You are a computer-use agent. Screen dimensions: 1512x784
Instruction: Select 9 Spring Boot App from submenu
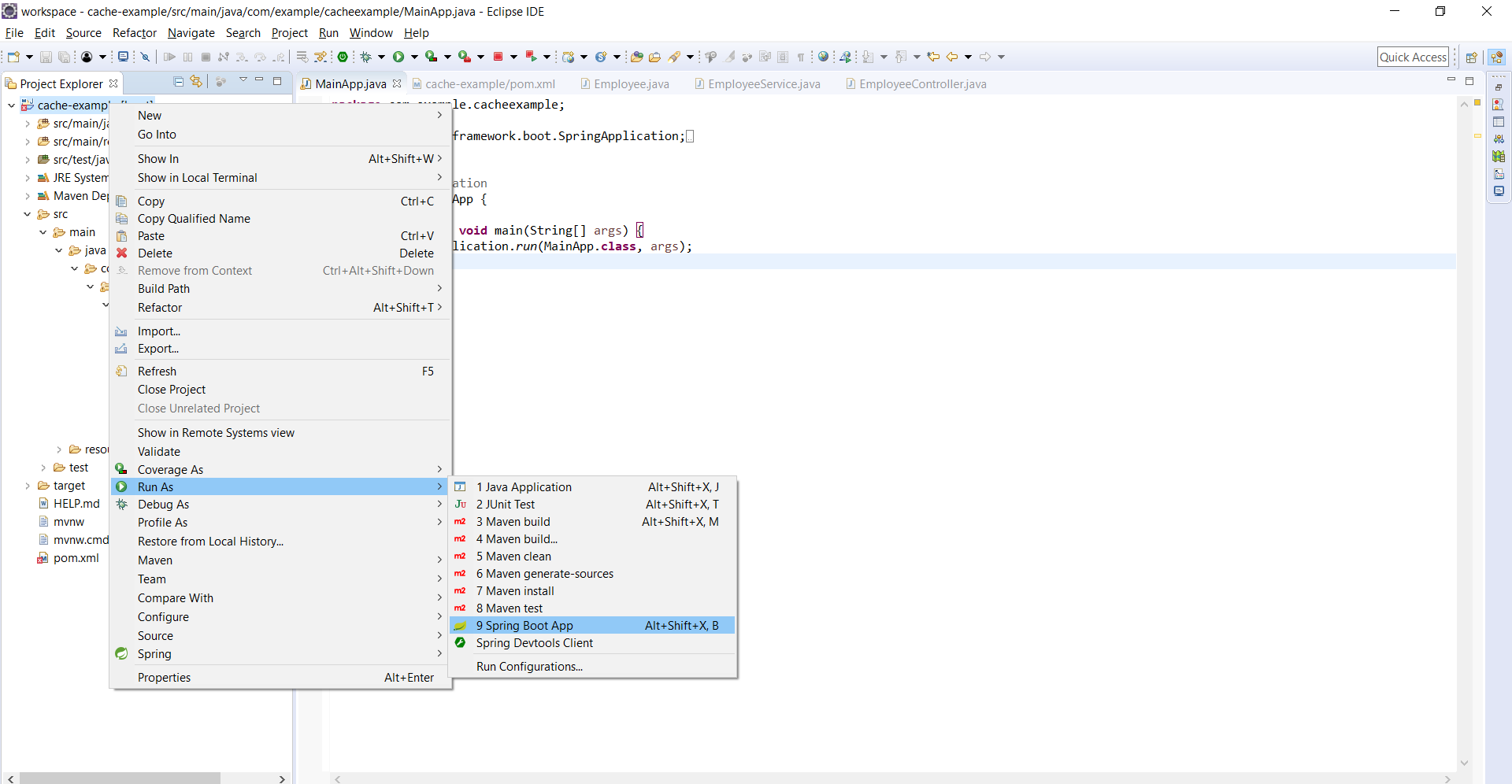pyautogui.click(x=524, y=626)
